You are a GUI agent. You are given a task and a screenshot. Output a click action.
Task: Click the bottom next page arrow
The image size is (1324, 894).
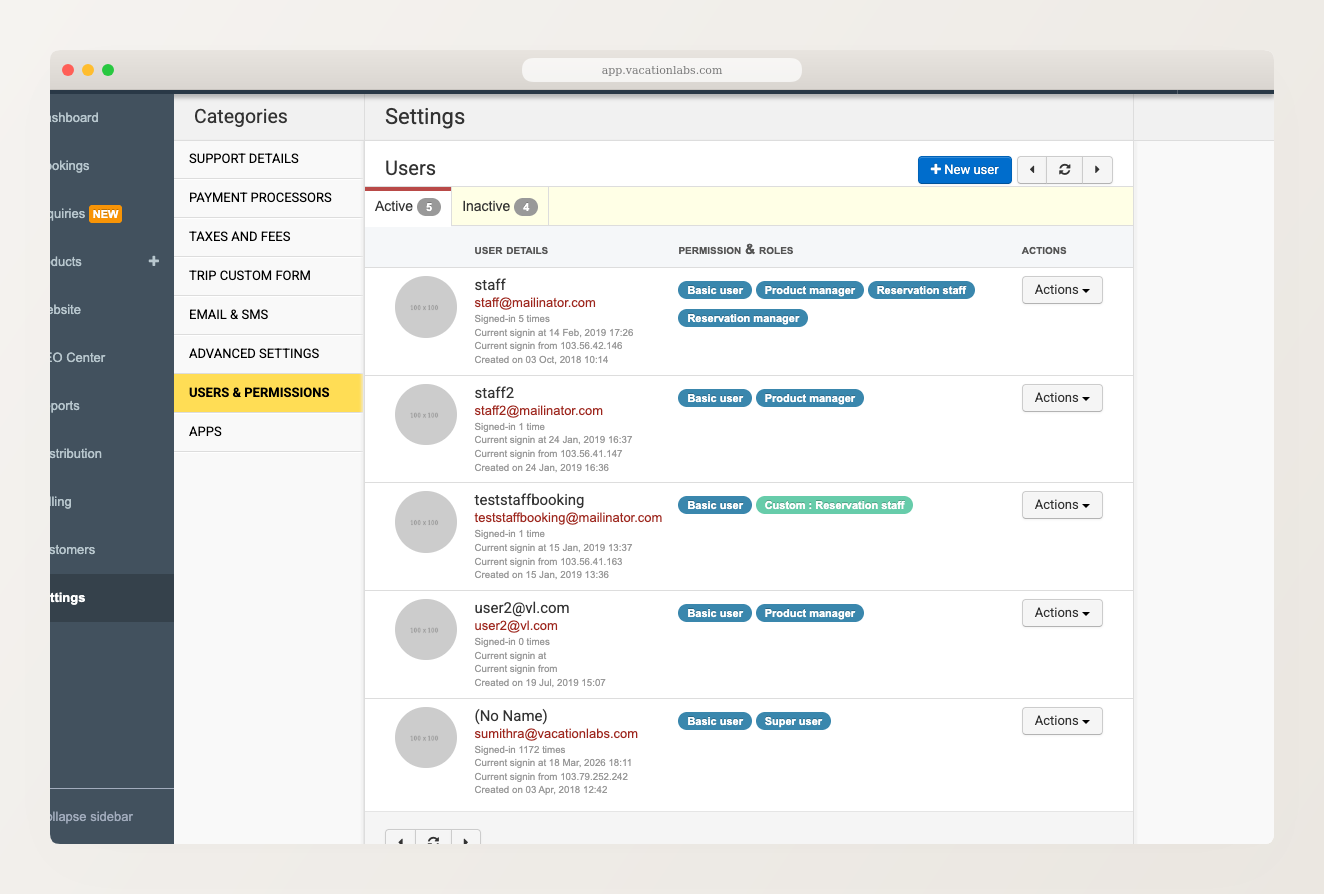click(x=466, y=840)
